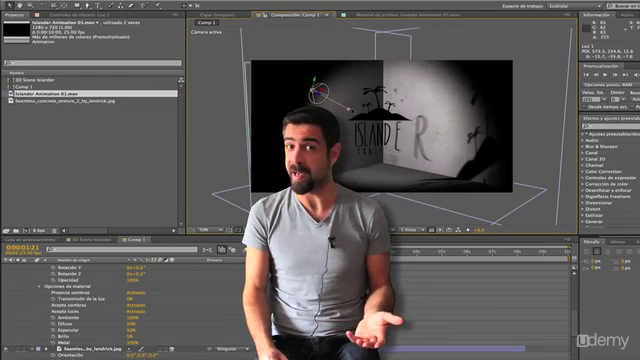
Task: Click Interpret Footage icon in Project panel
Action: point(6,231)
